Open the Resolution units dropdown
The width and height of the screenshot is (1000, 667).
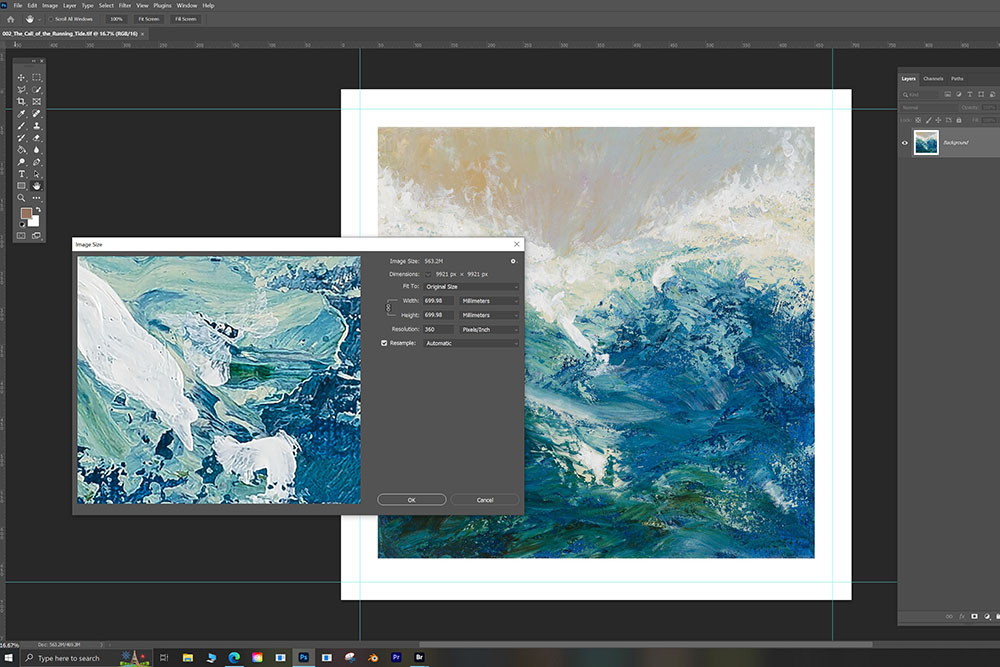489,329
